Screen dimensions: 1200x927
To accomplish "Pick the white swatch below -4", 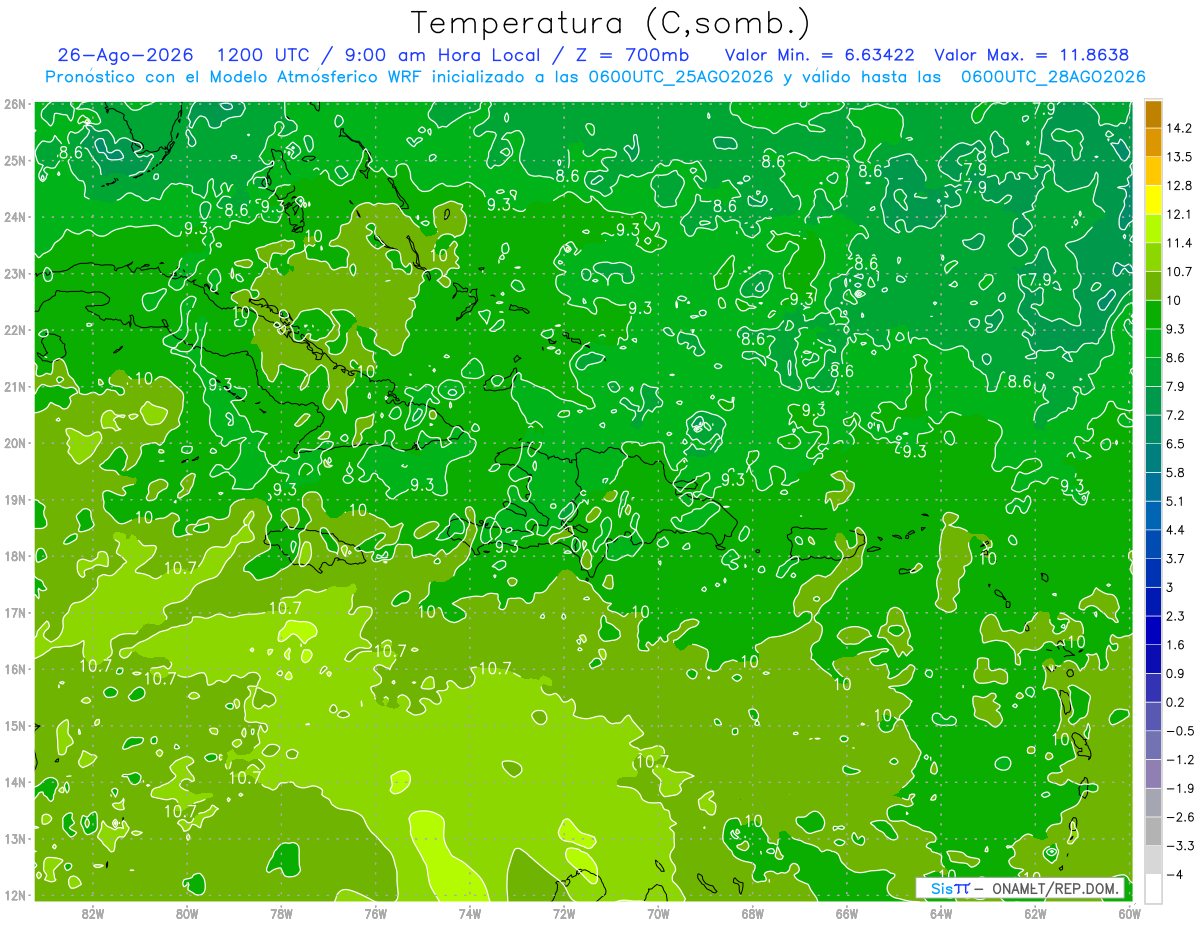I will pyautogui.click(x=1153, y=889).
